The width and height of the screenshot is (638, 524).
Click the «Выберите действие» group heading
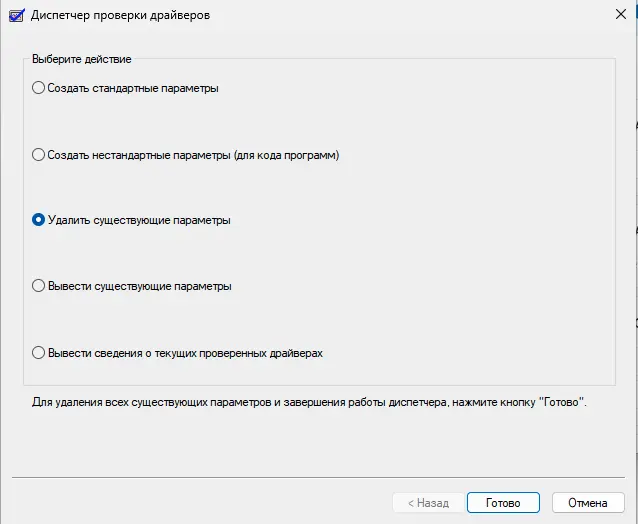pos(82,59)
